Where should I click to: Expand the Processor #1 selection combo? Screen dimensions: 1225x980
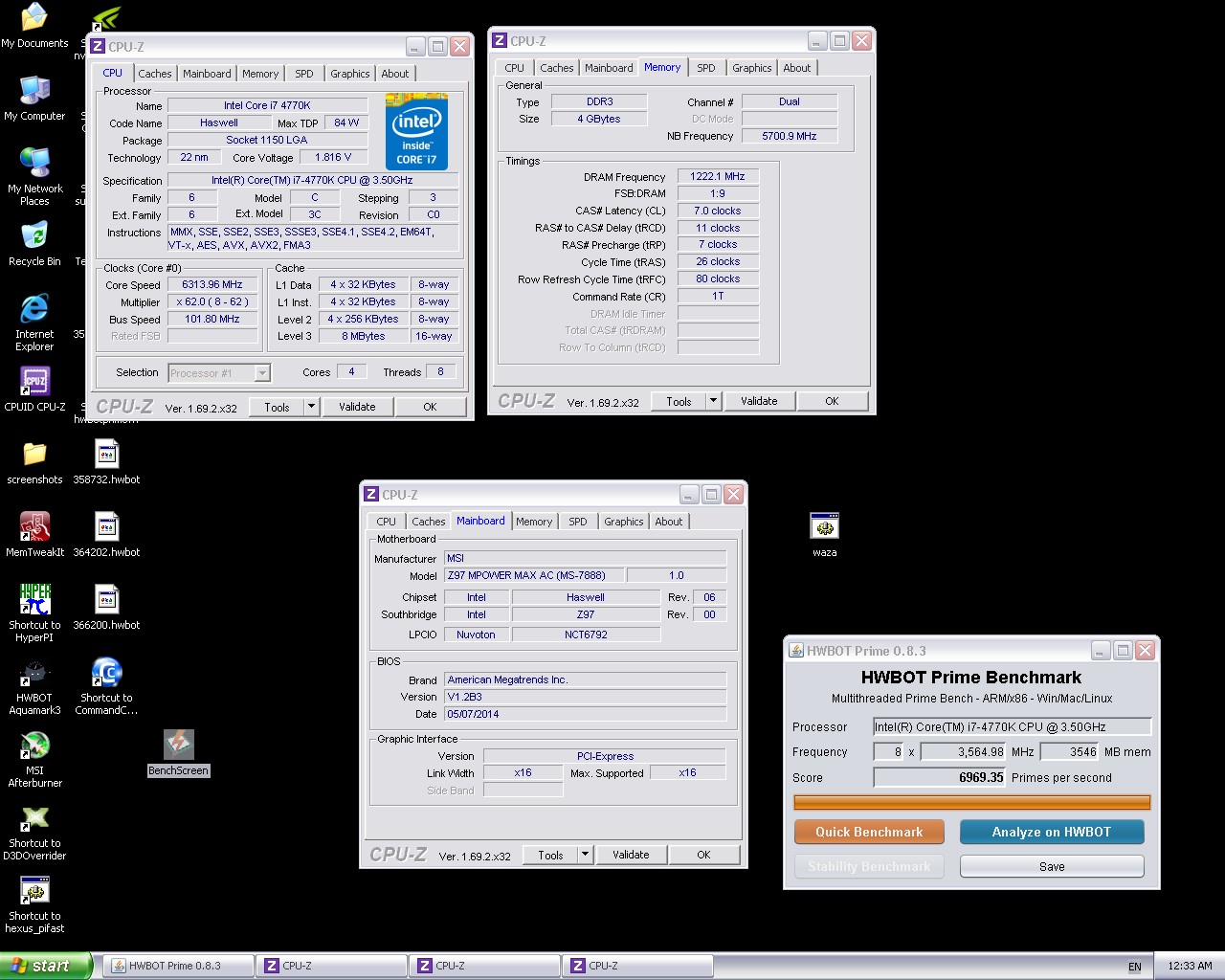point(219,373)
